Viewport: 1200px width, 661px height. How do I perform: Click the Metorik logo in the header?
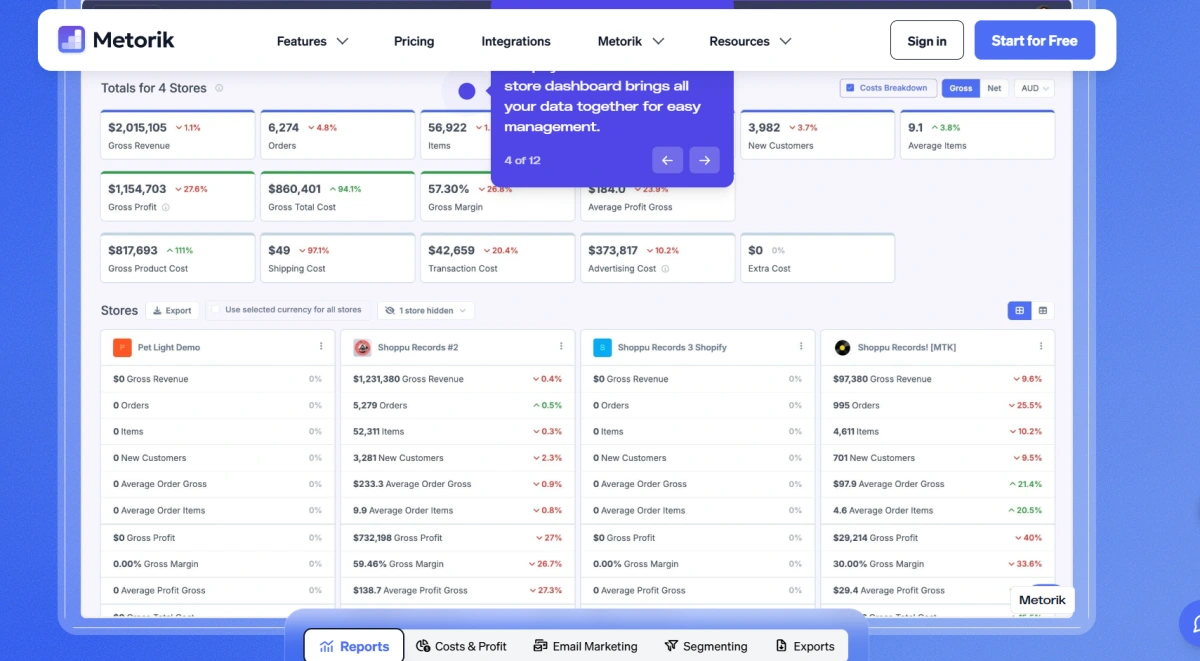point(116,40)
